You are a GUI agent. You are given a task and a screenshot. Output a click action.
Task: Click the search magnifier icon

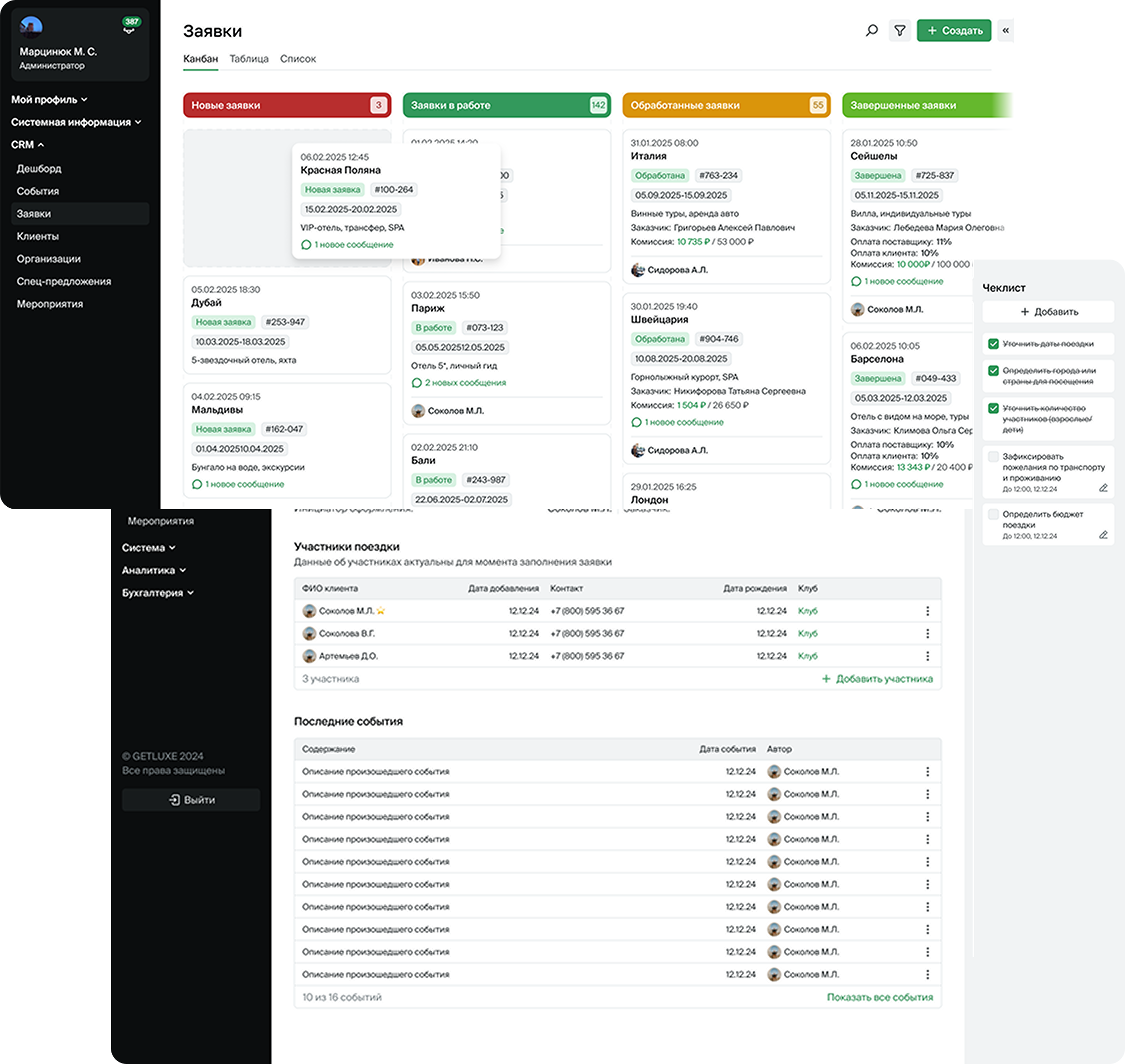coord(871,31)
